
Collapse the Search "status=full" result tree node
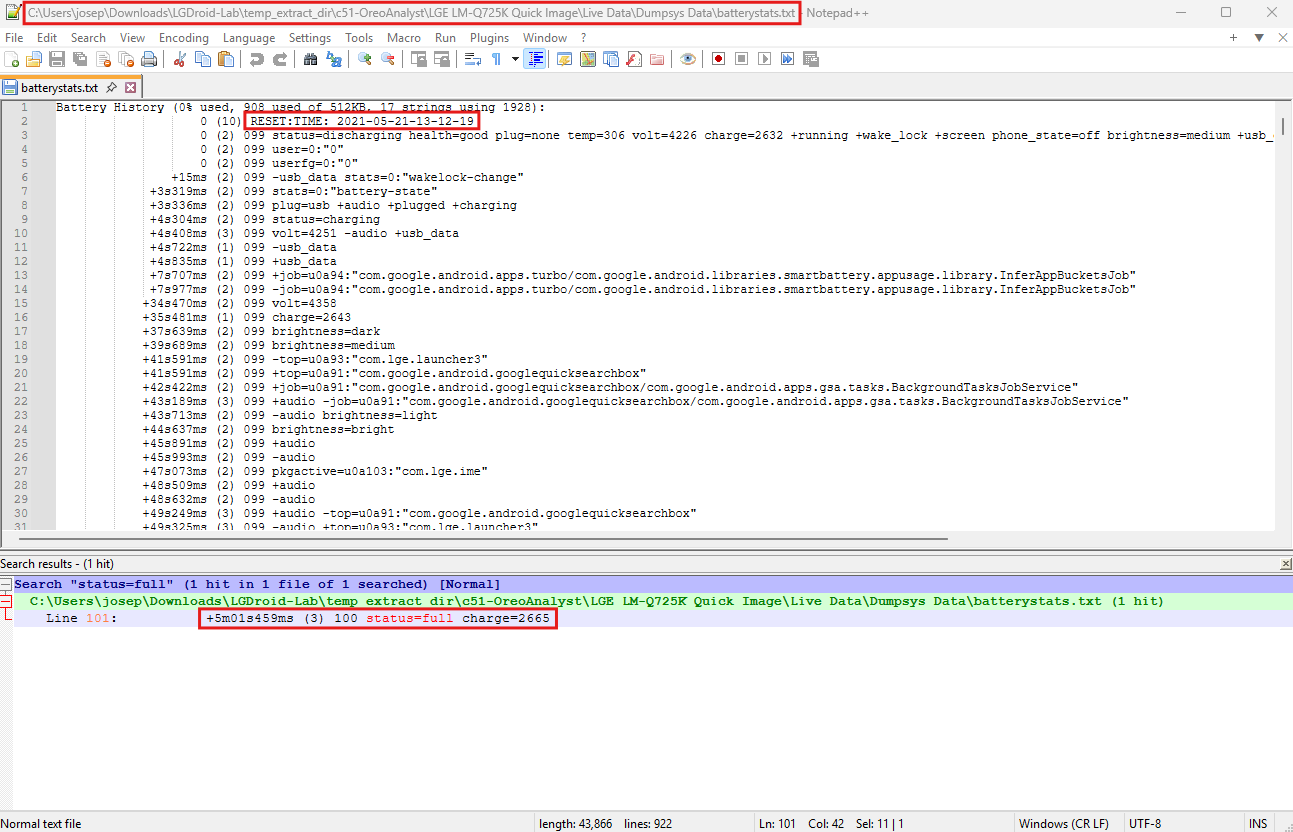pyautogui.click(x=6, y=584)
